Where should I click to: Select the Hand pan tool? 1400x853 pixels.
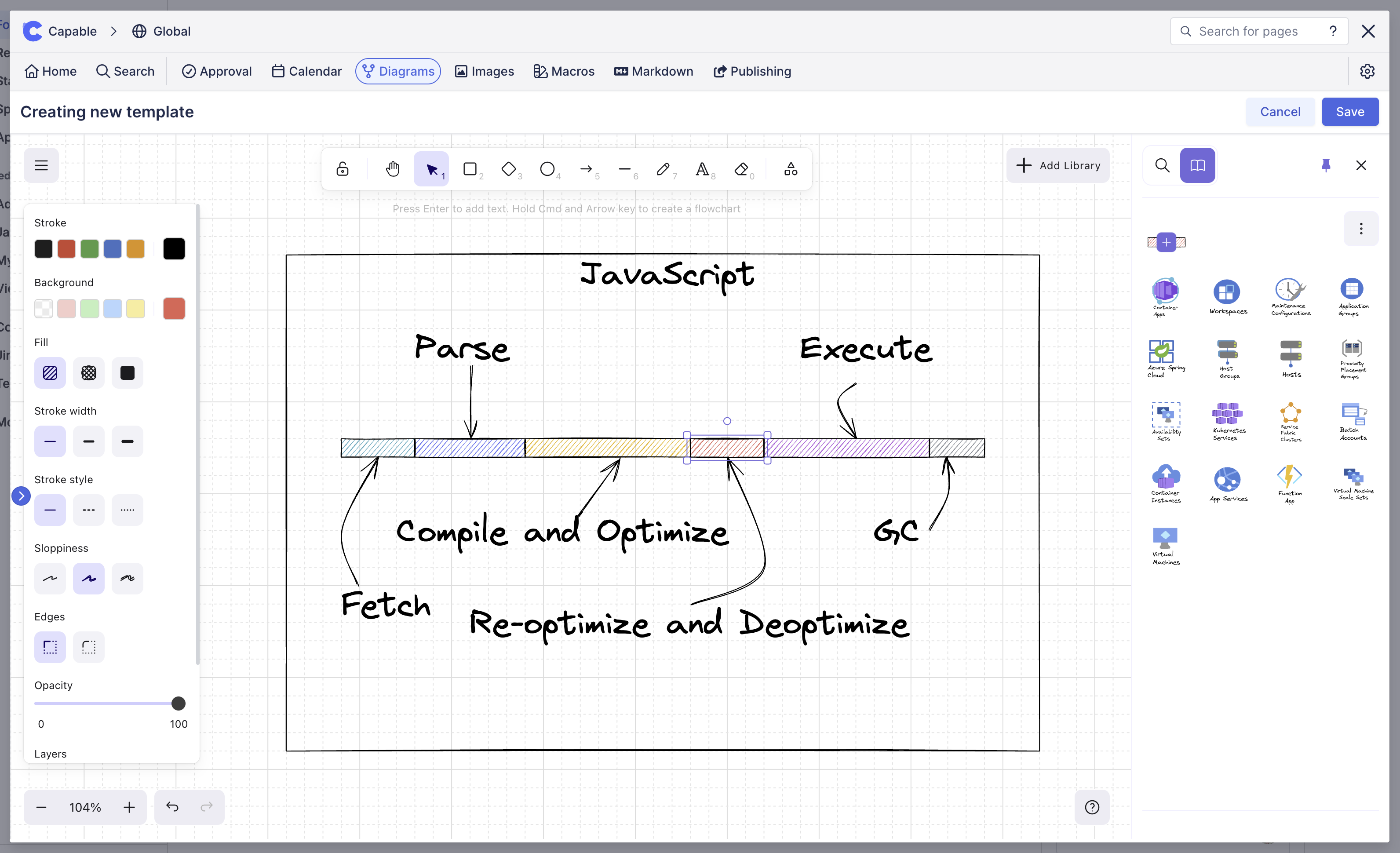392,169
